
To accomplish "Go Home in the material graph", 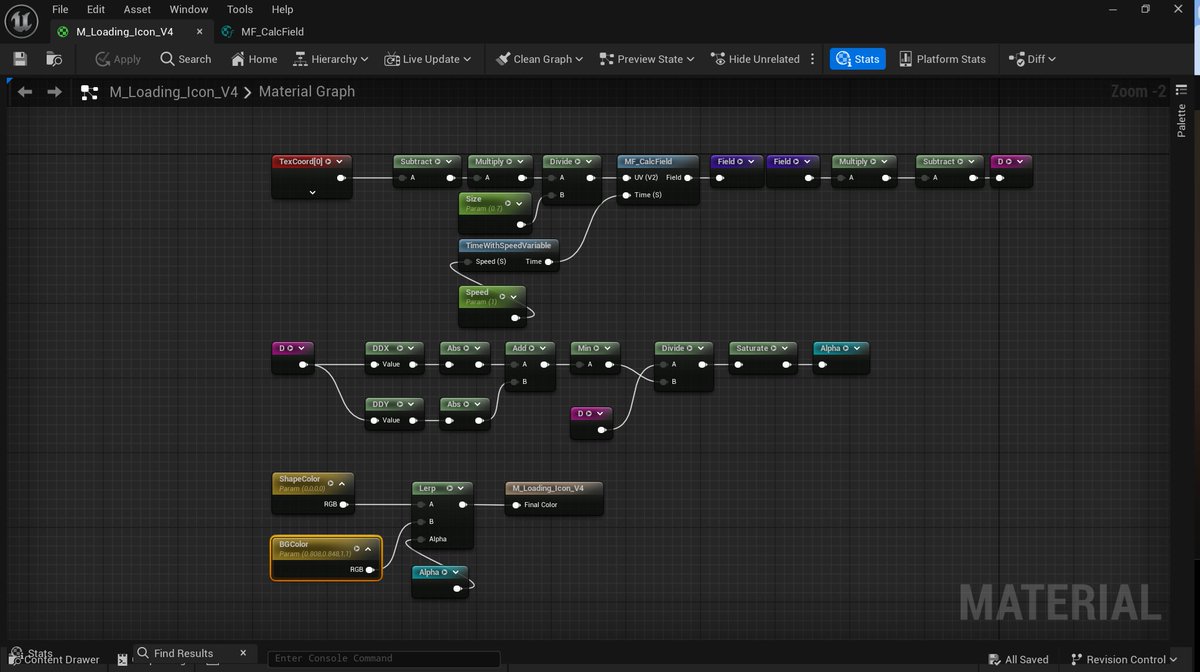I will 254,59.
